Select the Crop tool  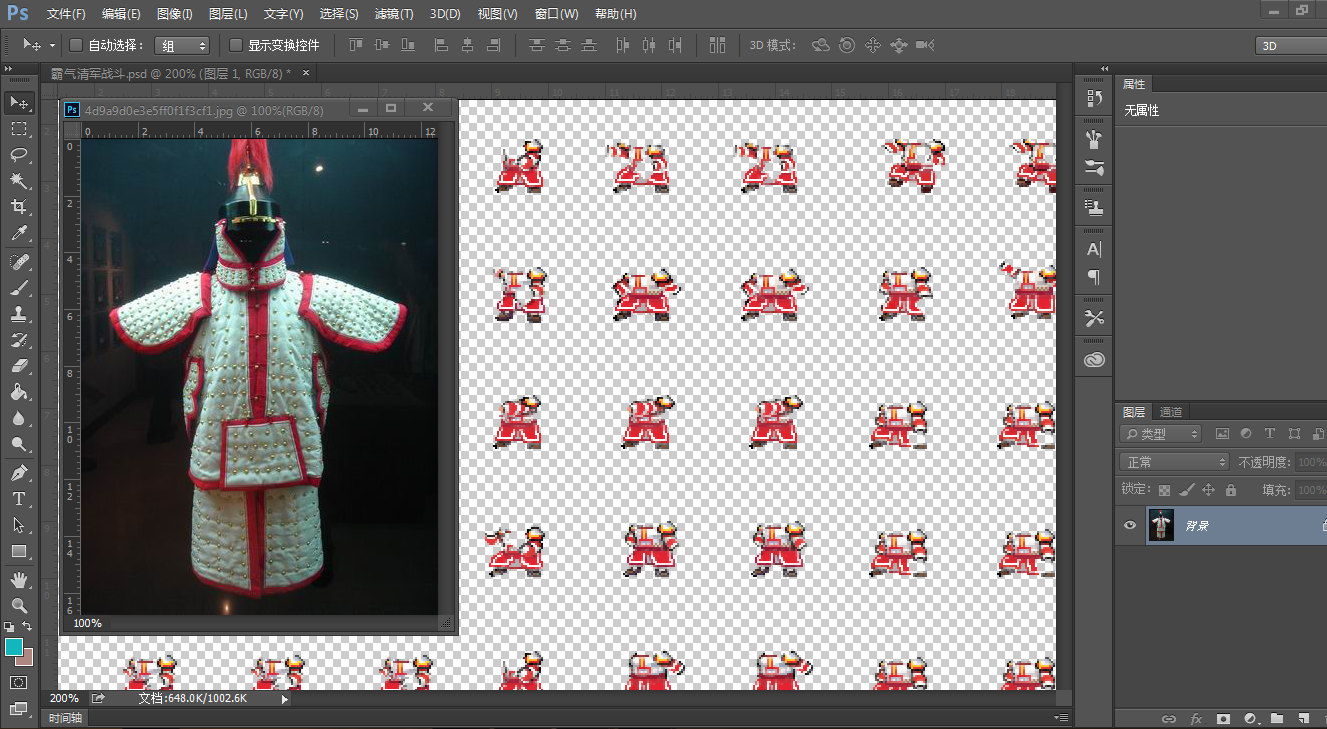coord(19,207)
